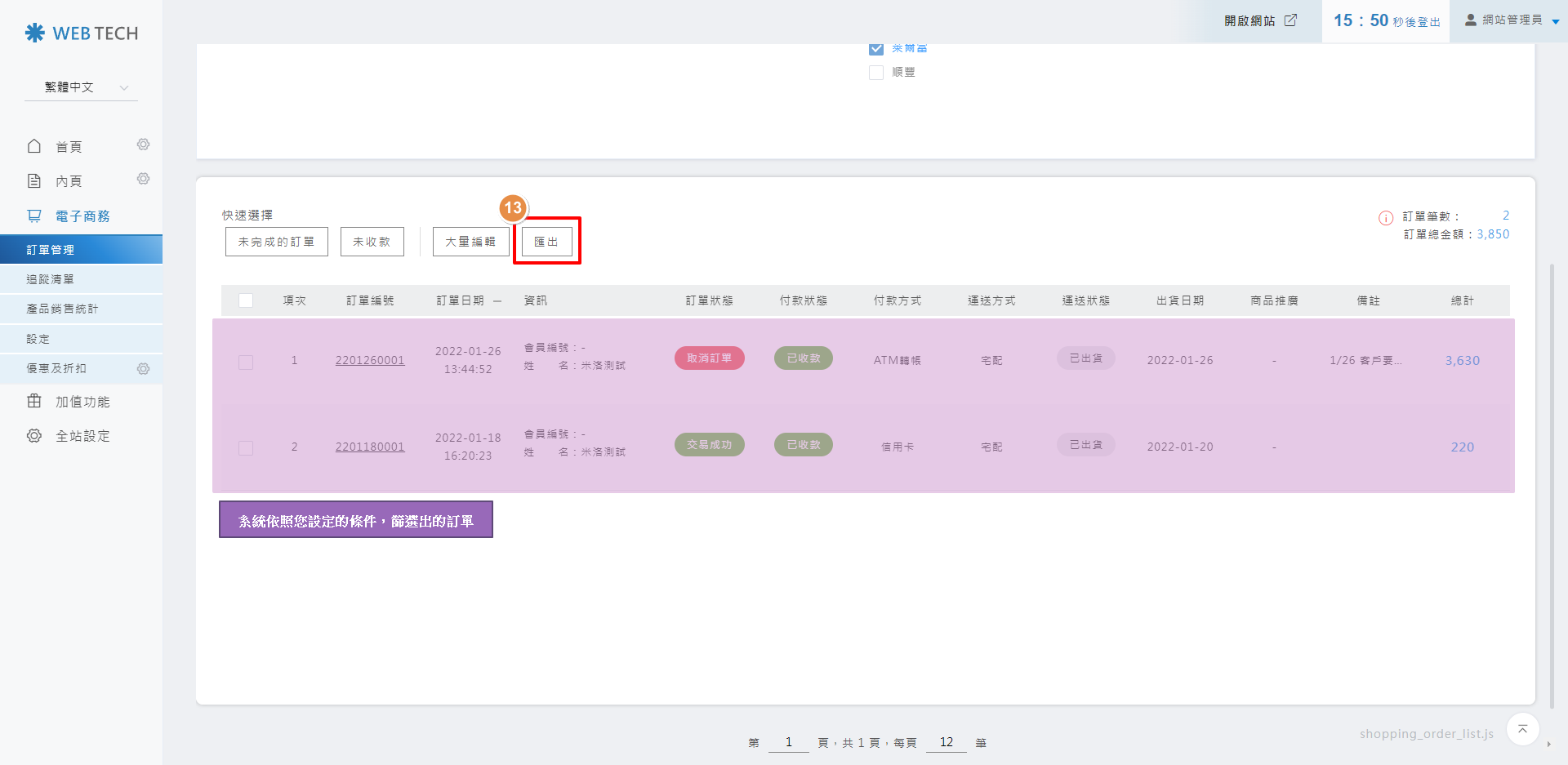1568x765 pixels.
Task: Open order link 2201180001
Action: 370,447
